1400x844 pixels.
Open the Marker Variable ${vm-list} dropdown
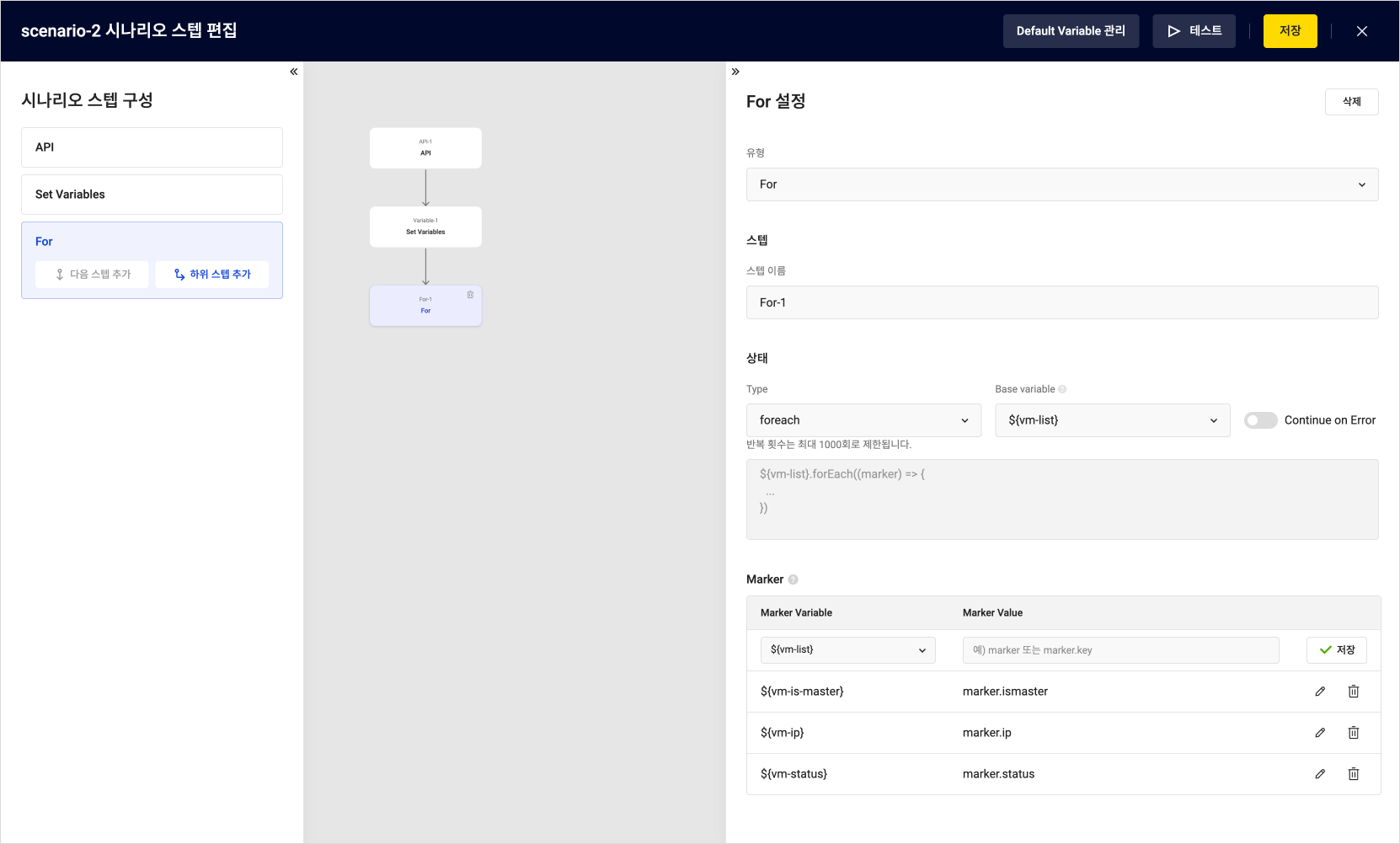point(848,650)
